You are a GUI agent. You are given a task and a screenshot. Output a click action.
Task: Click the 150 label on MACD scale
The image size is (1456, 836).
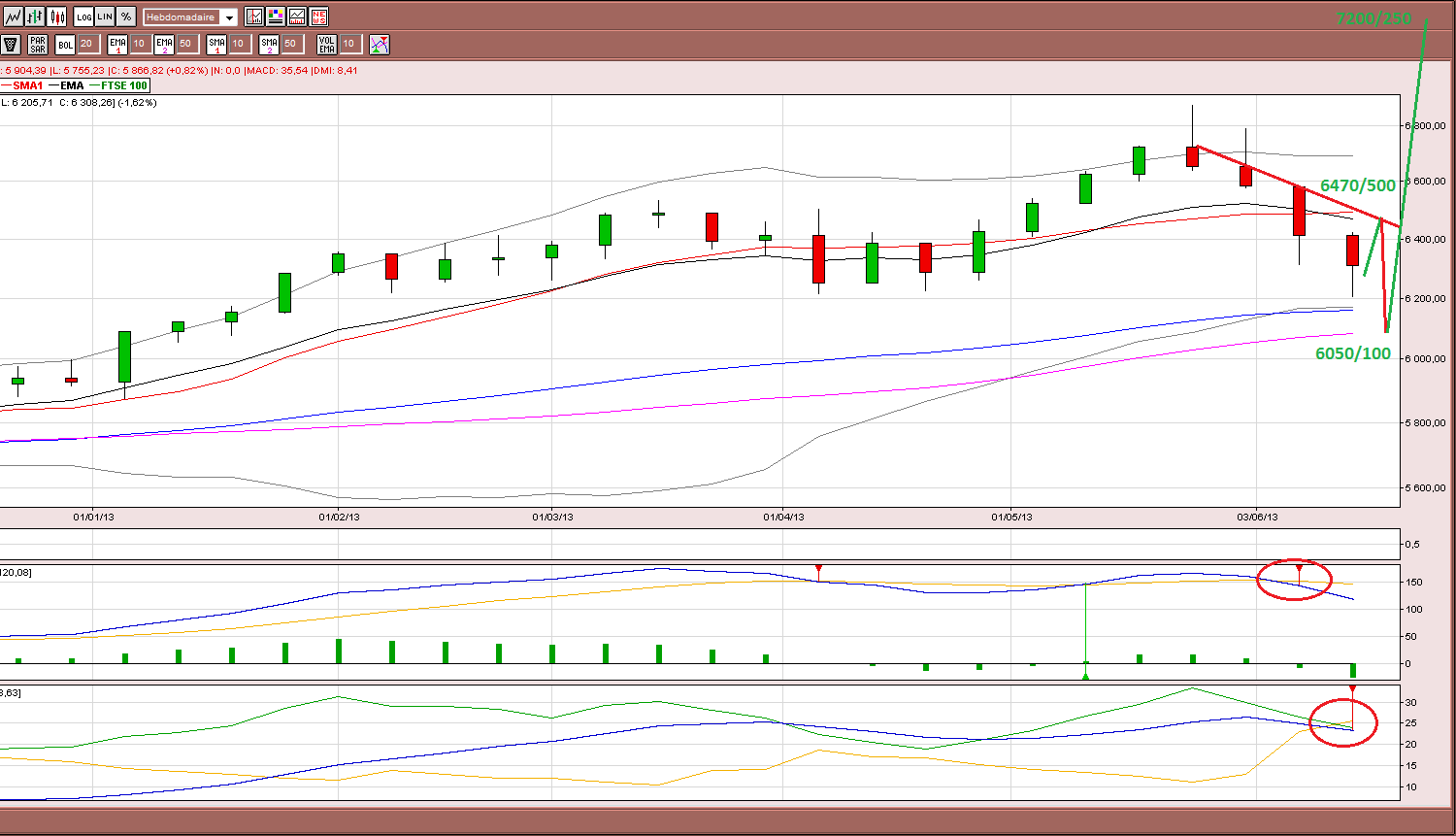pyautogui.click(x=1414, y=583)
